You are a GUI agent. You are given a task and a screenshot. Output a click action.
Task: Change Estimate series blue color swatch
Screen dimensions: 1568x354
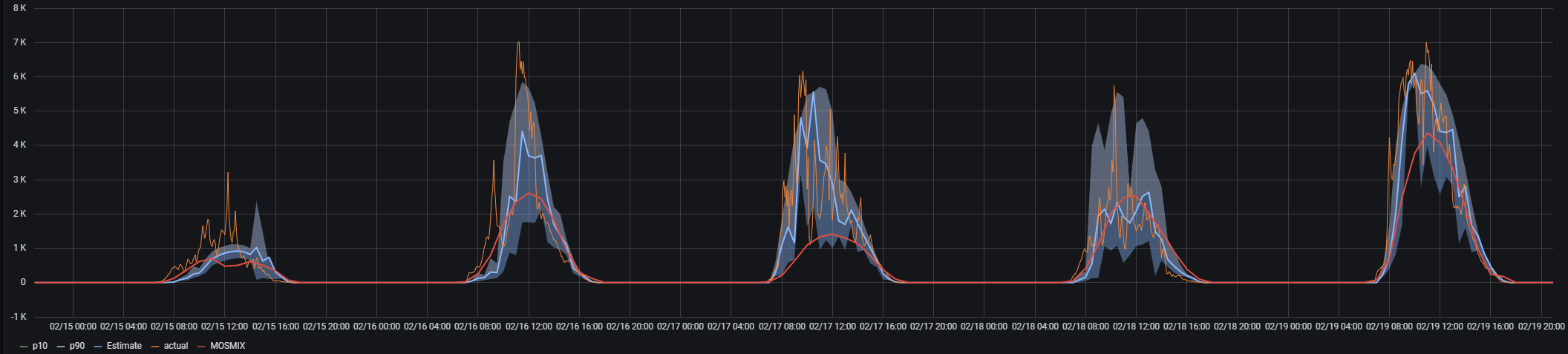(x=98, y=346)
